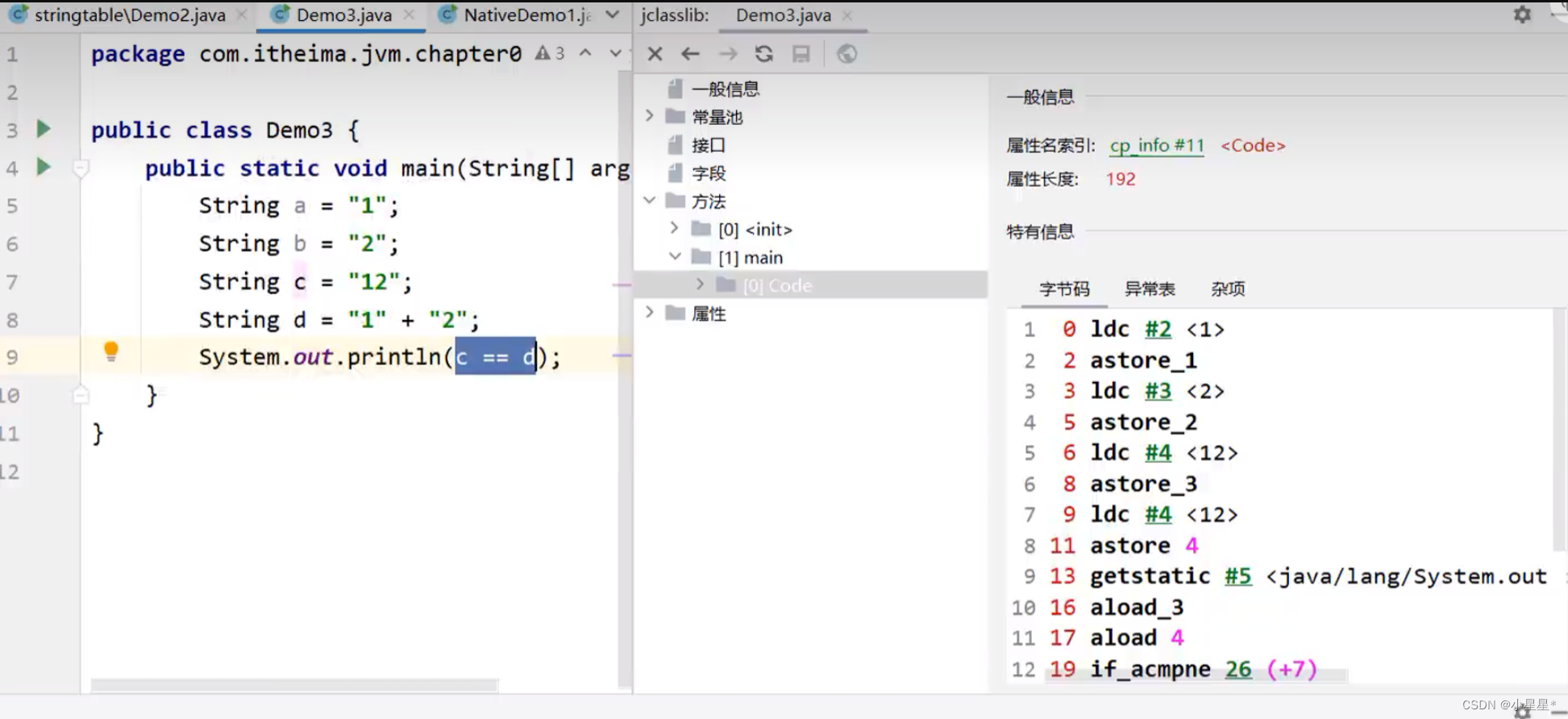
Task: Close jclasslib tool window with X icon
Action: (655, 54)
